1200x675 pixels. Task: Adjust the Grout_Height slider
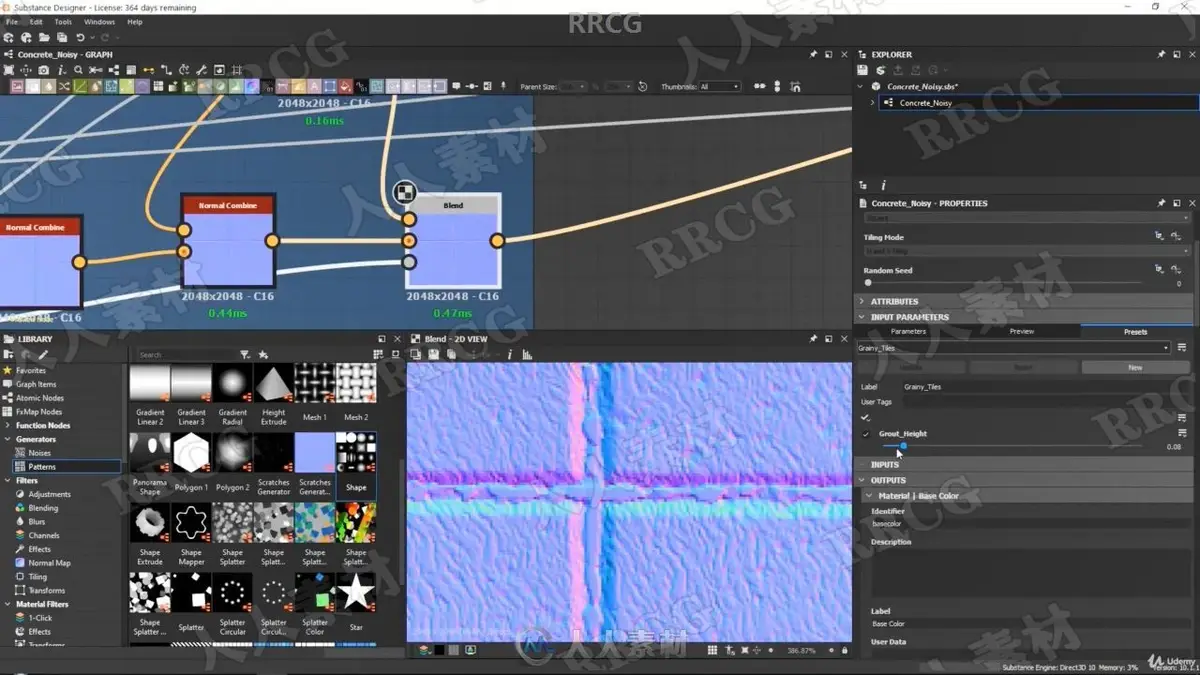pos(903,446)
